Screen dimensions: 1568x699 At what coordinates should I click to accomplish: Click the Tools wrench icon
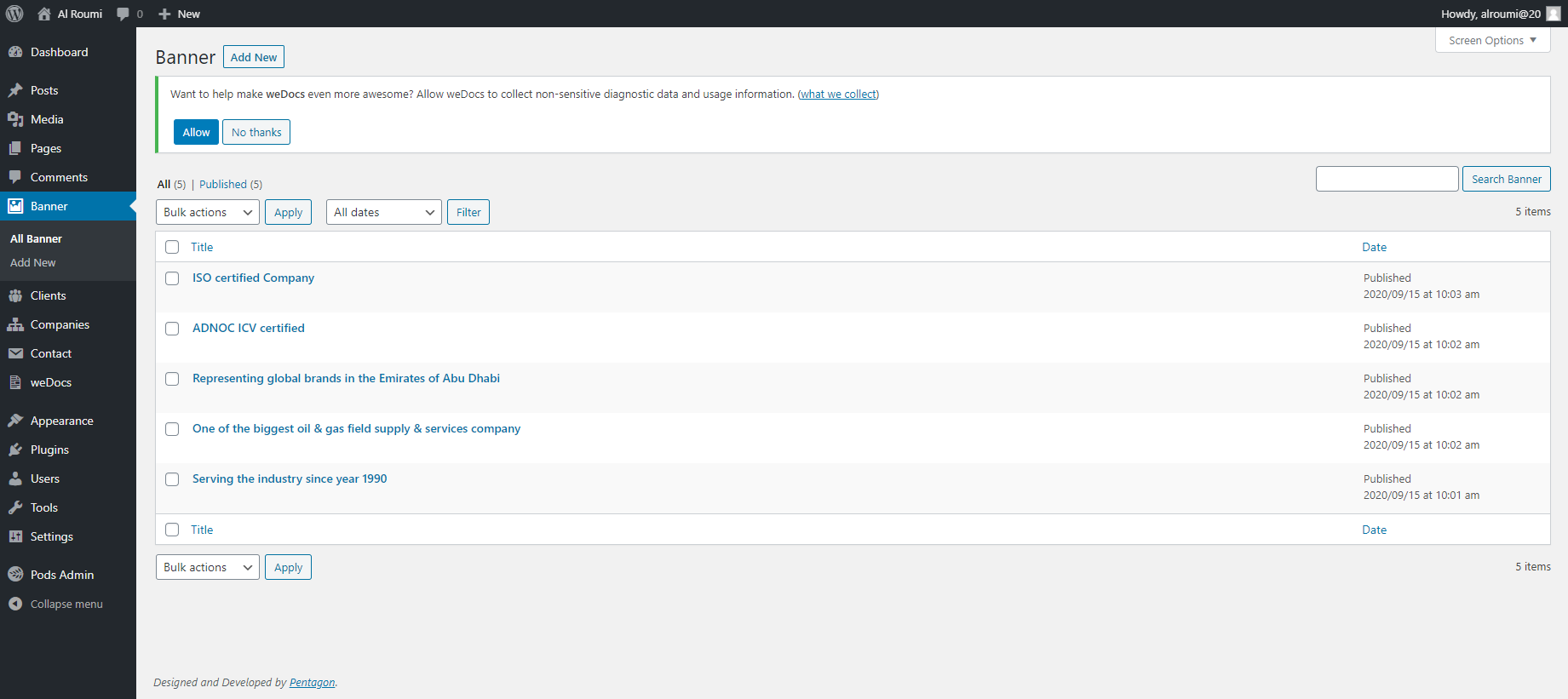click(15, 507)
